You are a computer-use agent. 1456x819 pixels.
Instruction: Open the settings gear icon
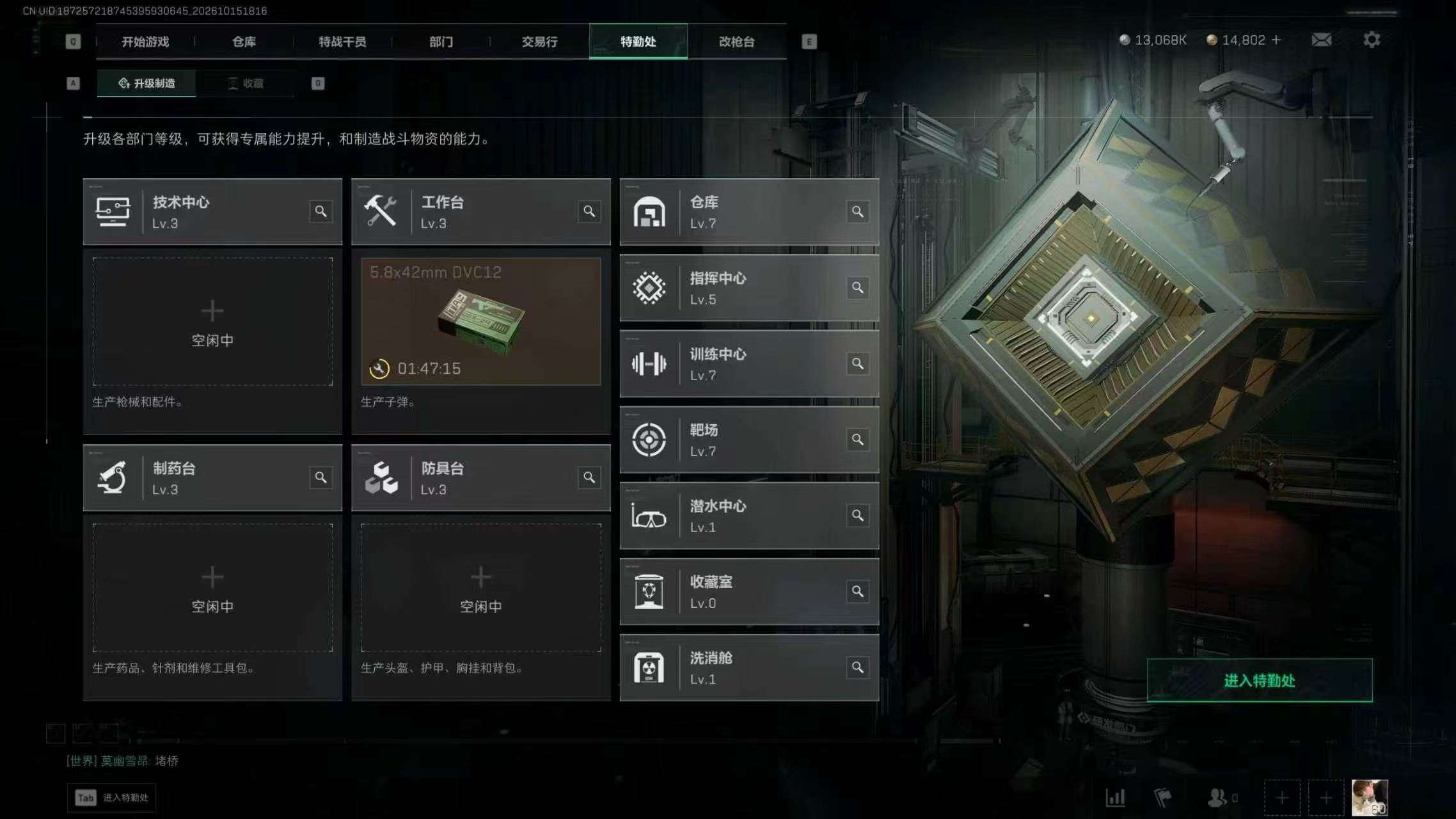pos(1372,40)
